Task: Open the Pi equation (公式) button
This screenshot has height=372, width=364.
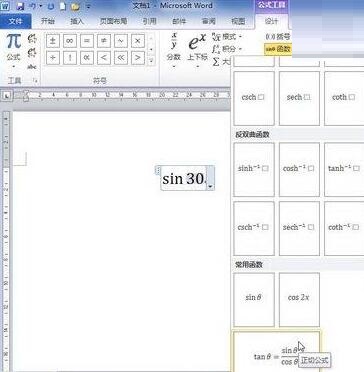Action: [13, 51]
